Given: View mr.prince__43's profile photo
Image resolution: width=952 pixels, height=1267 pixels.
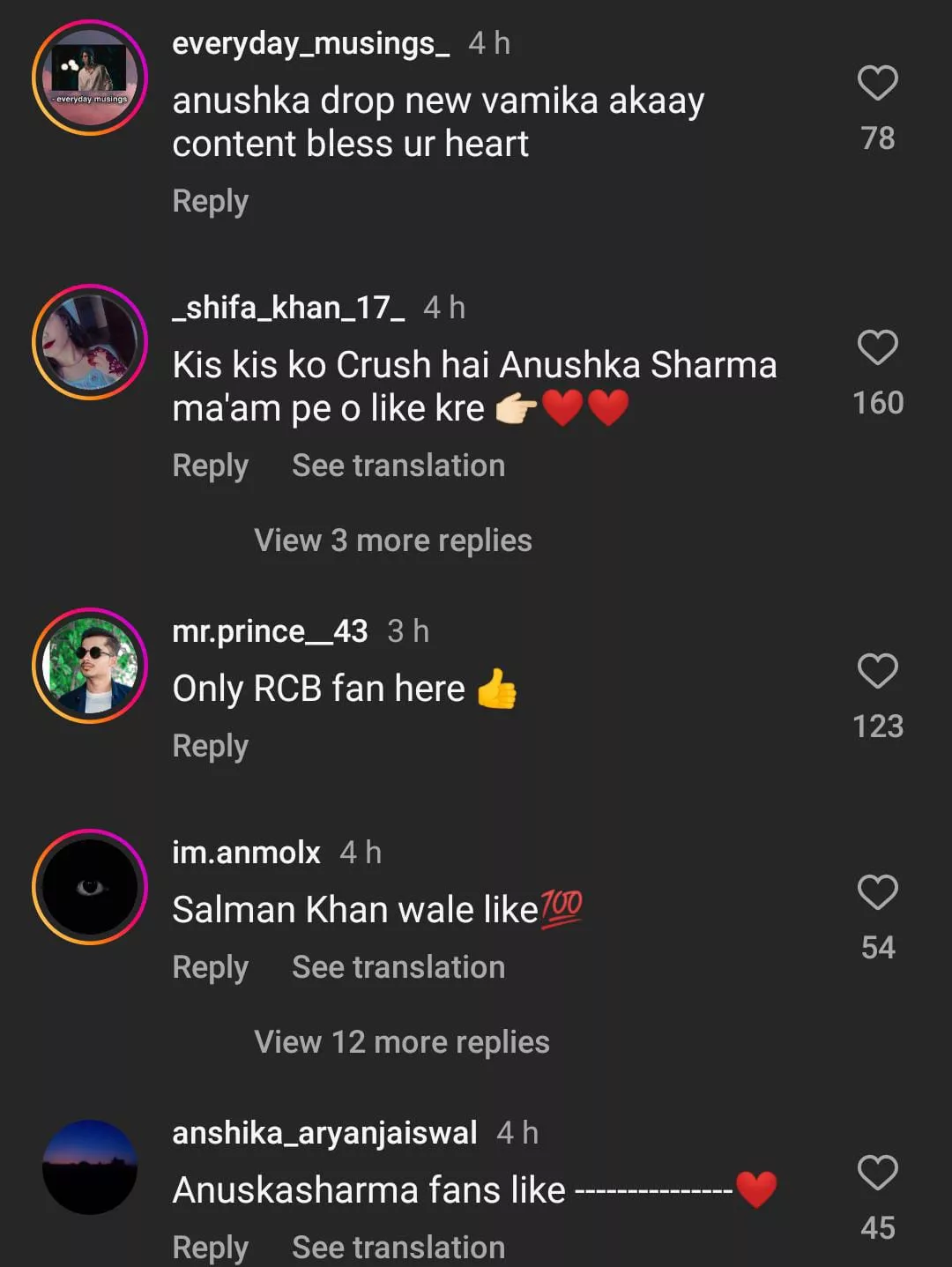Looking at the screenshot, I should (90, 666).
